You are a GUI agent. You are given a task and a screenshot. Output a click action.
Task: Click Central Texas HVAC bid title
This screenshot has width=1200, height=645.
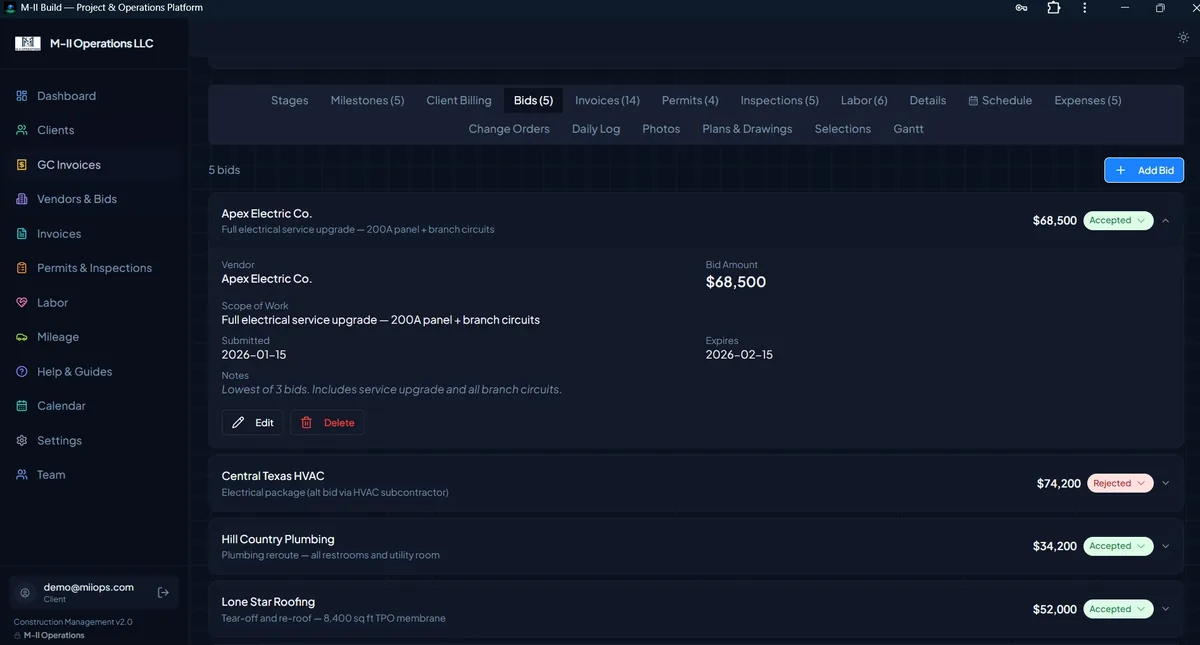pyautogui.click(x=273, y=476)
